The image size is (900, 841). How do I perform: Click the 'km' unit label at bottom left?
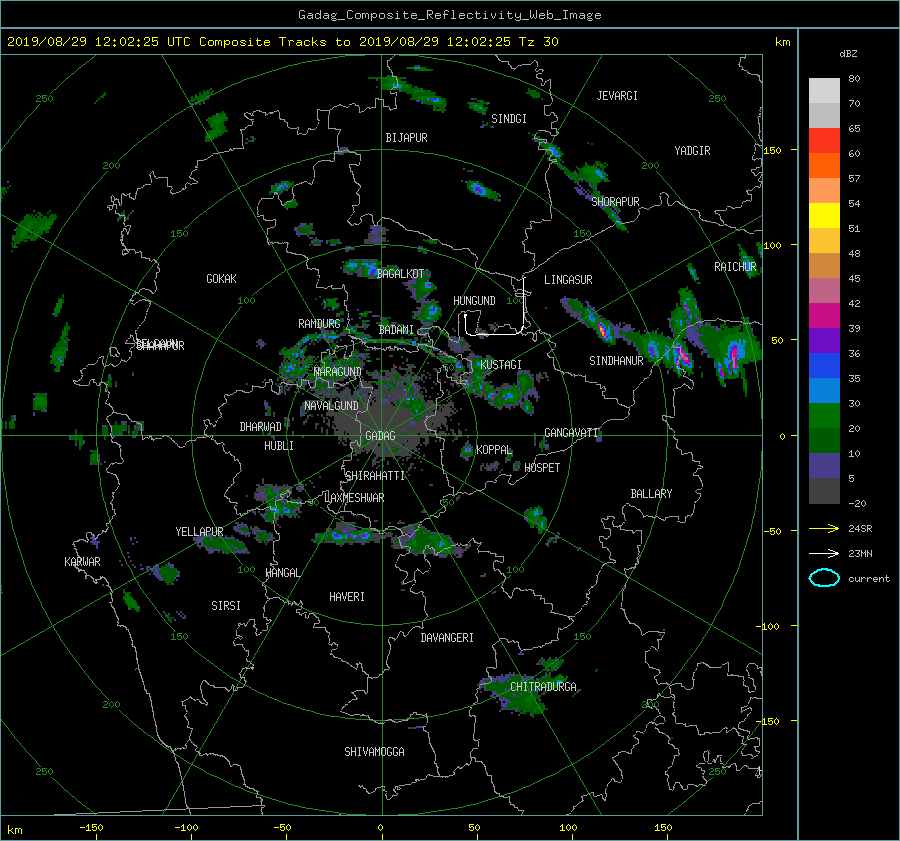pyautogui.click(x=14, y=830)
